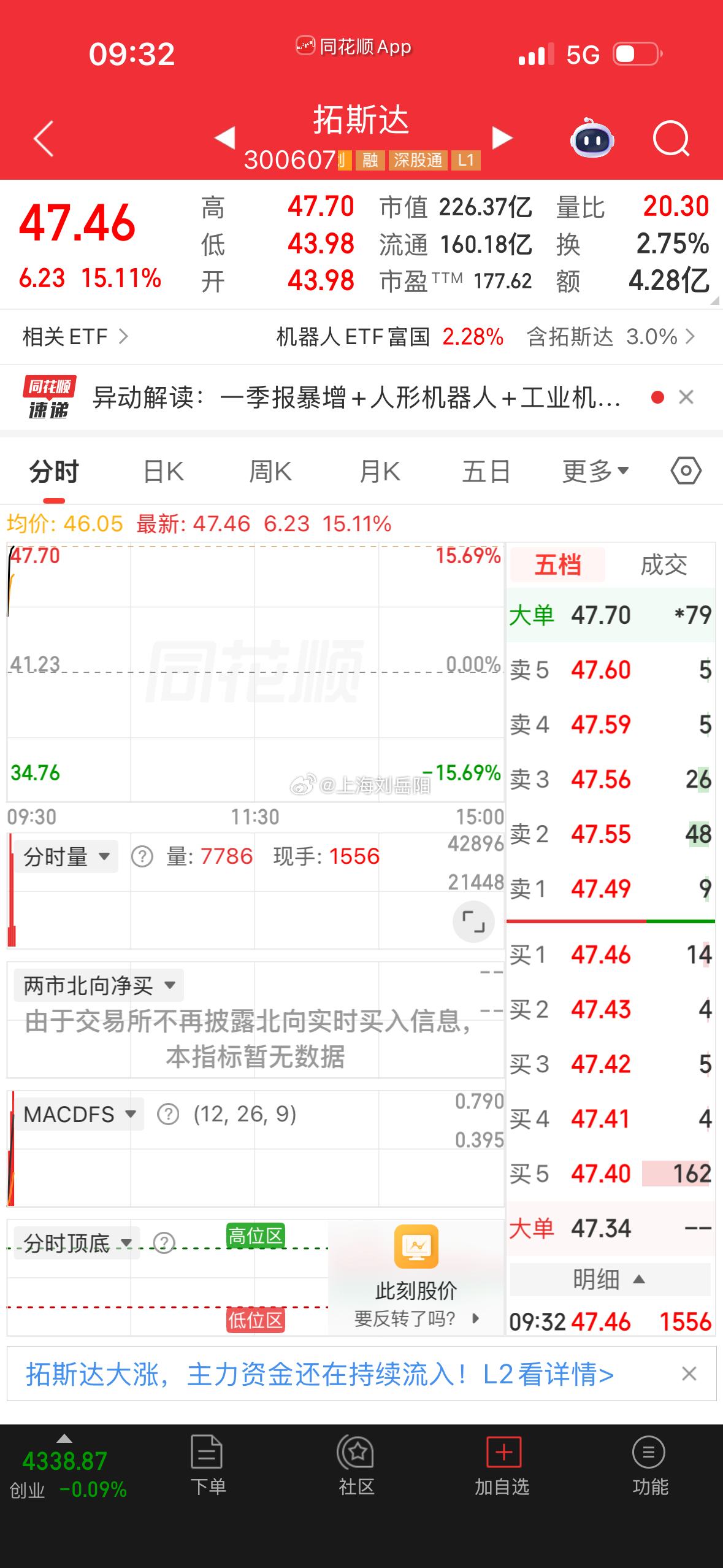Open the robot AI assistant
The height and width of the screenshot is (1568, 723).
click(x=592, y=138)
